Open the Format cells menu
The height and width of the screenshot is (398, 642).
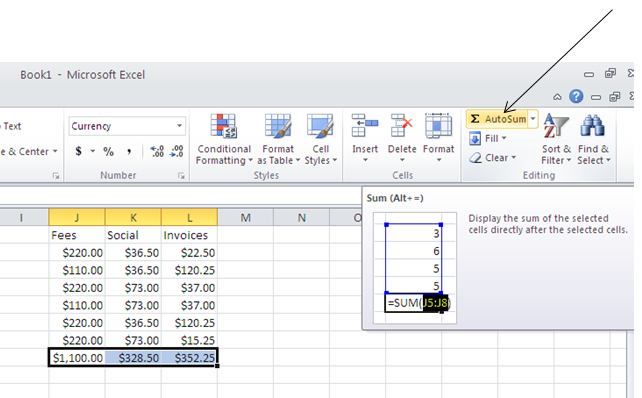tap(439, 138)
